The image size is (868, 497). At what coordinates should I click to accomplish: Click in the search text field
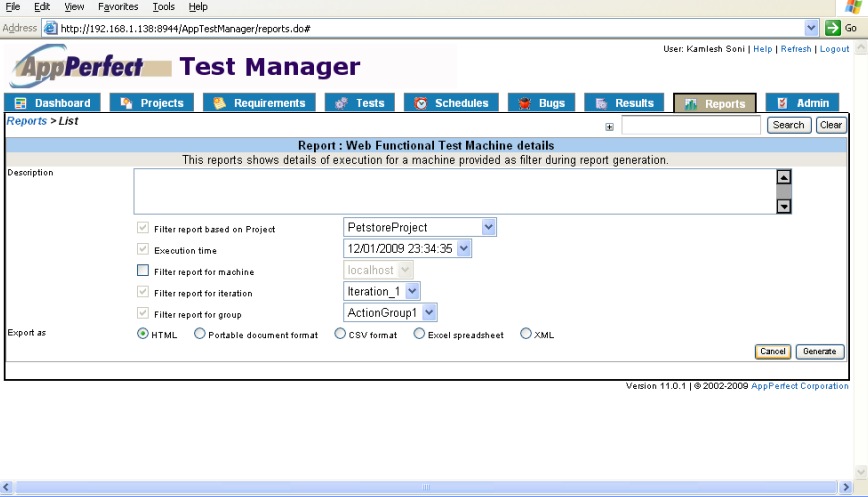pyautogui.click(x=691, y=125)
